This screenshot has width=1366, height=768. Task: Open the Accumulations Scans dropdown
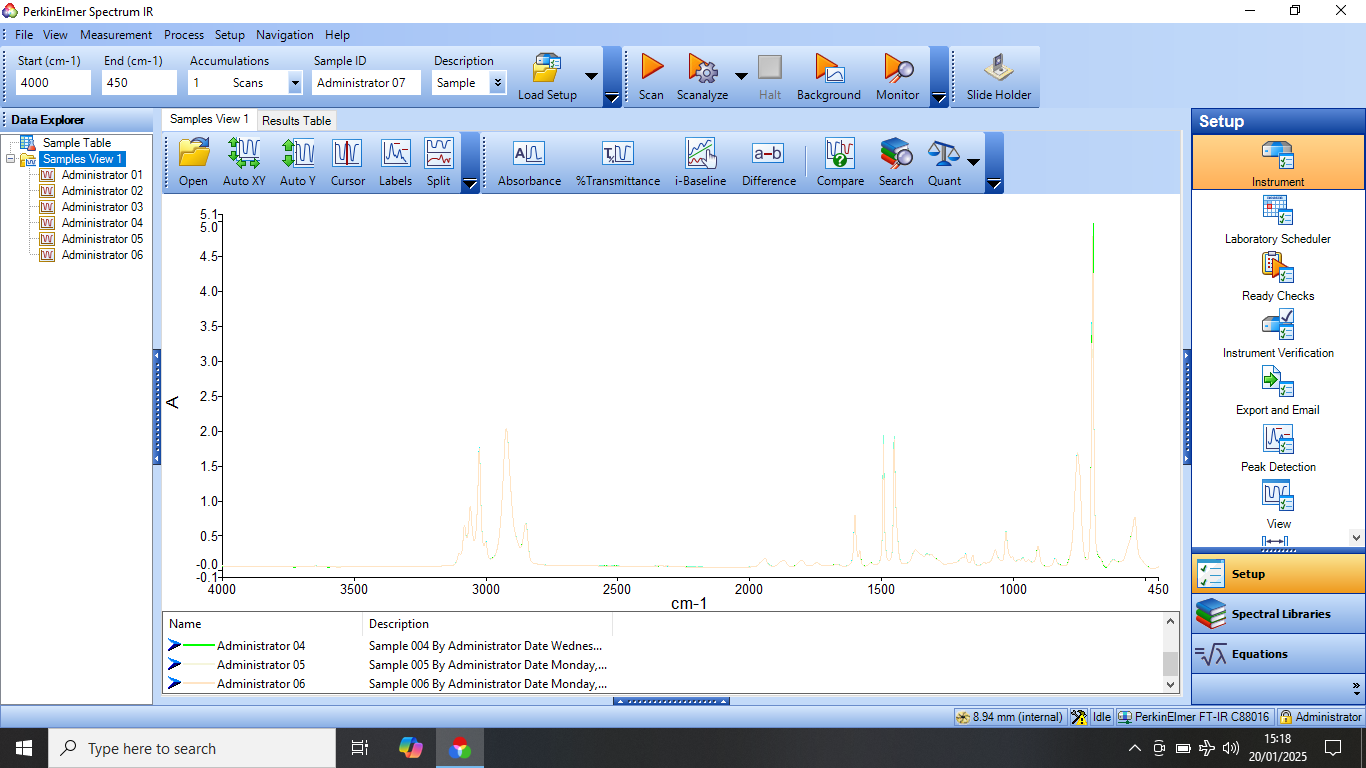click(x=295, y=83)
